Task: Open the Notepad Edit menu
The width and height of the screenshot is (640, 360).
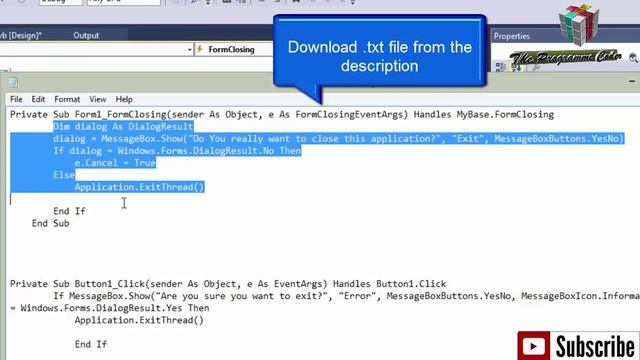Action: (38, 99)
